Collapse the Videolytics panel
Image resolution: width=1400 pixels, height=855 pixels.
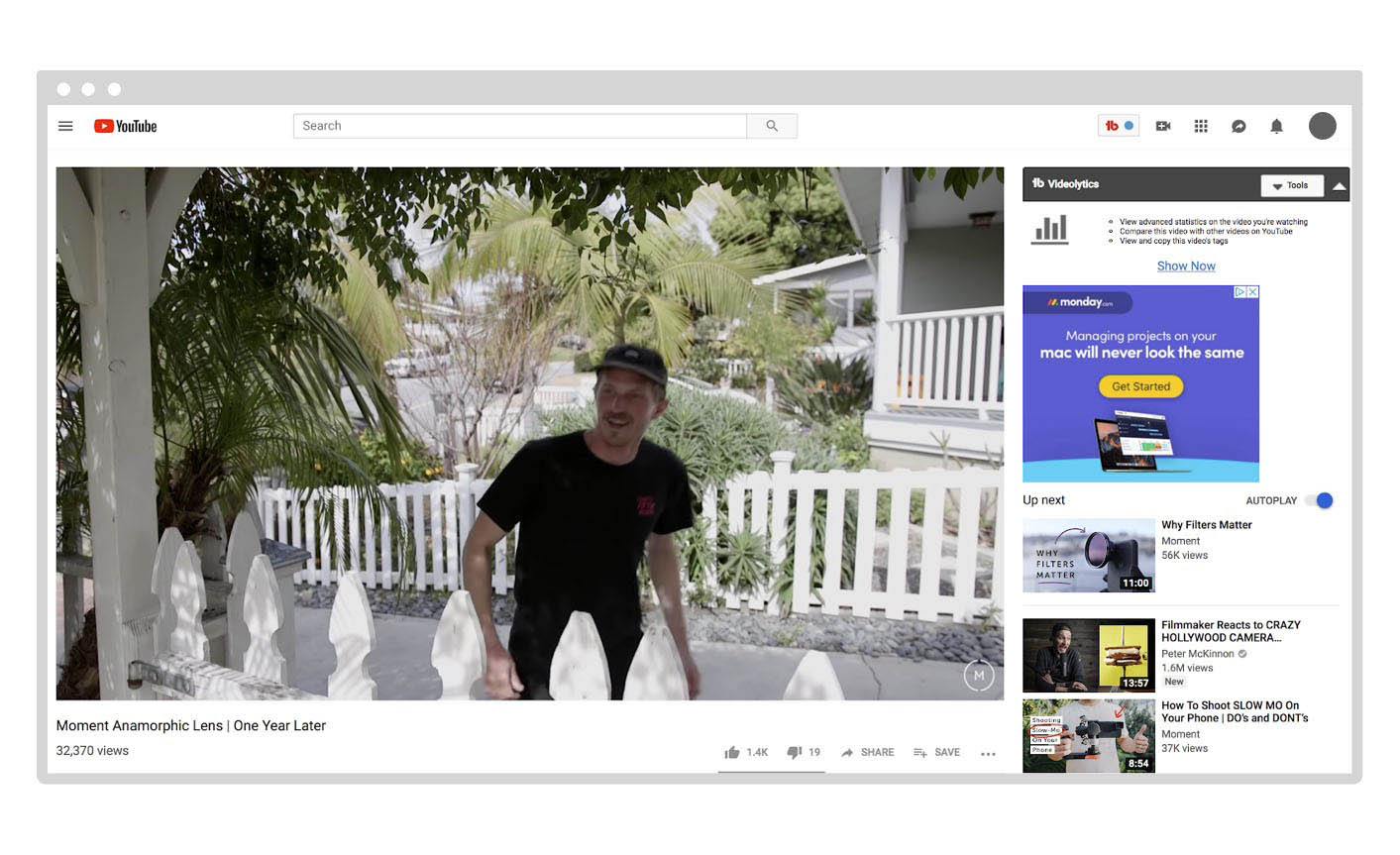tap(1340, 185)
